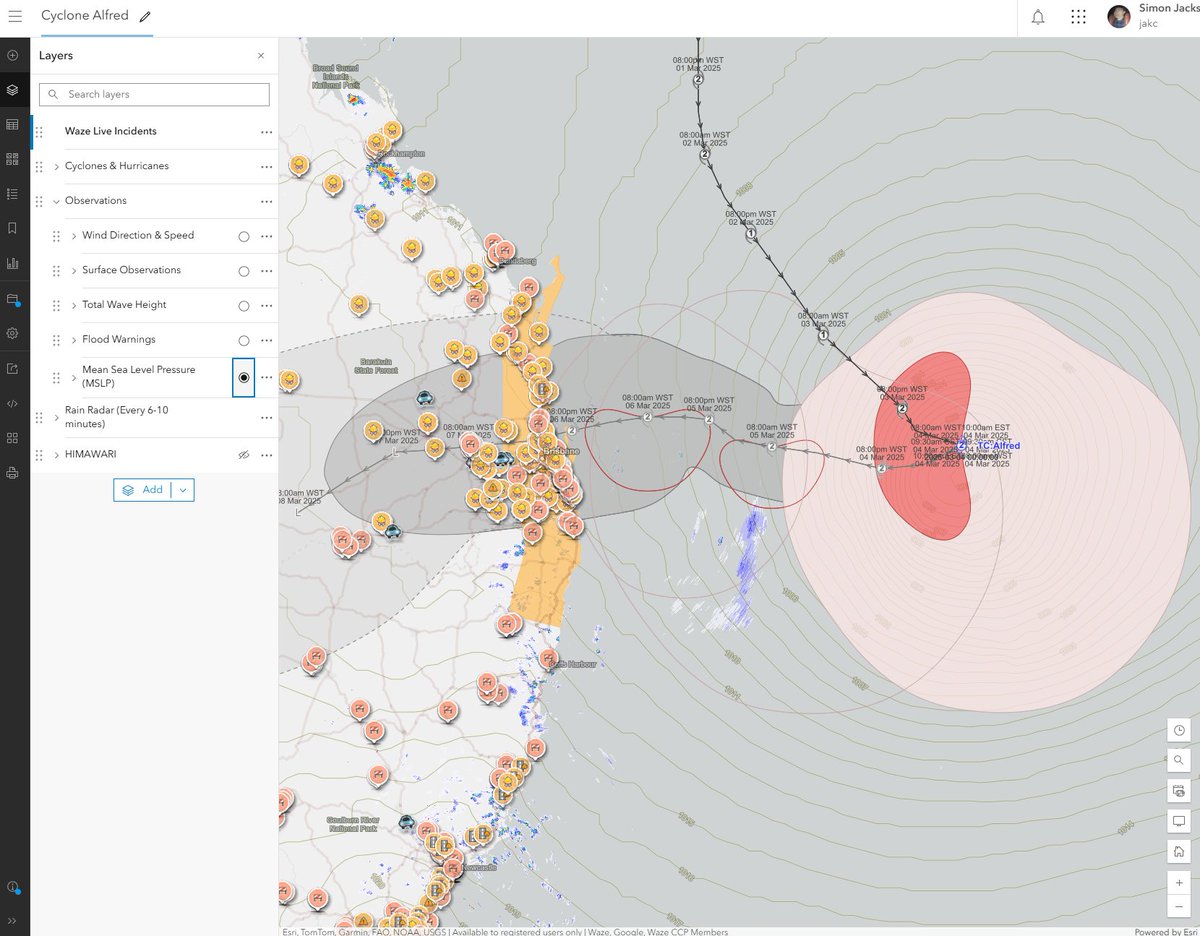
Task: Open options for Waze Live Incidents
Action: [x=266, y=132]
